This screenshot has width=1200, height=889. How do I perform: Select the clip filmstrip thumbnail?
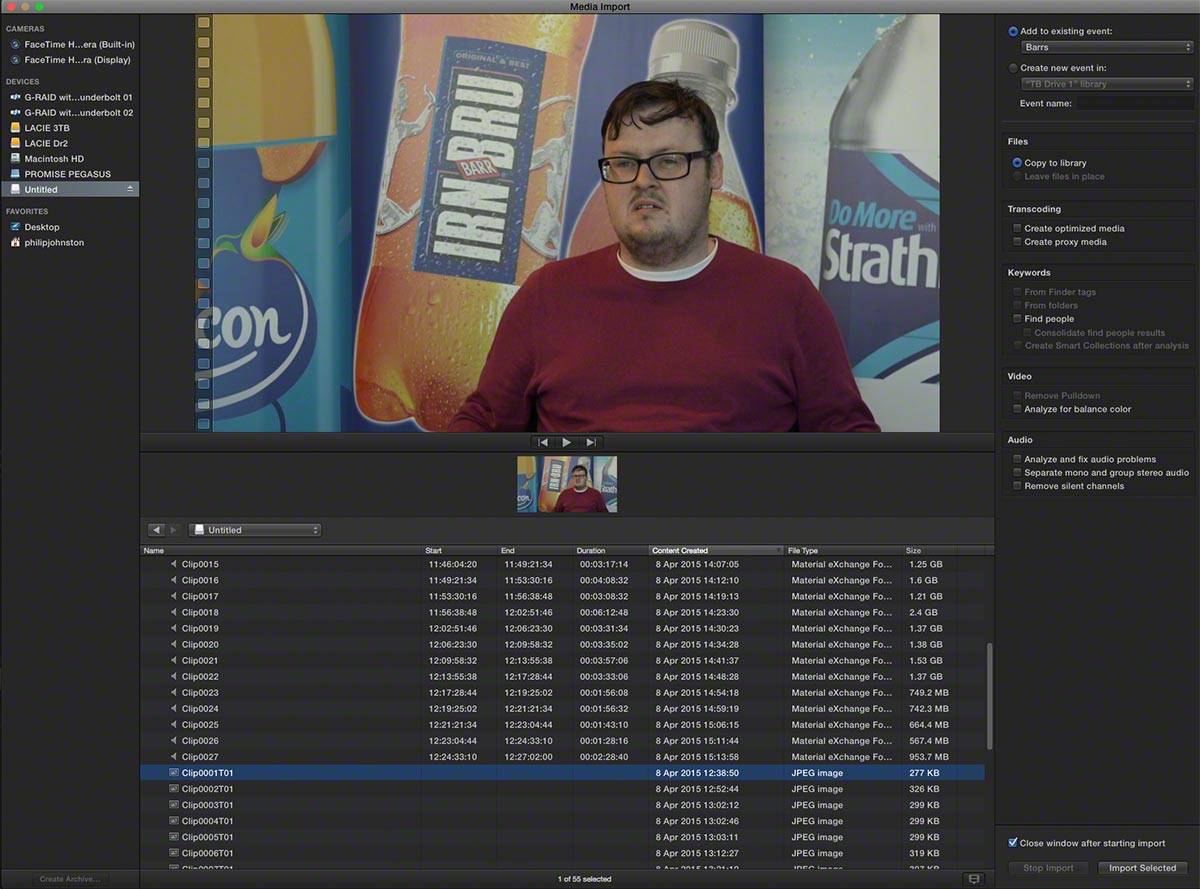tap(567, 484)
